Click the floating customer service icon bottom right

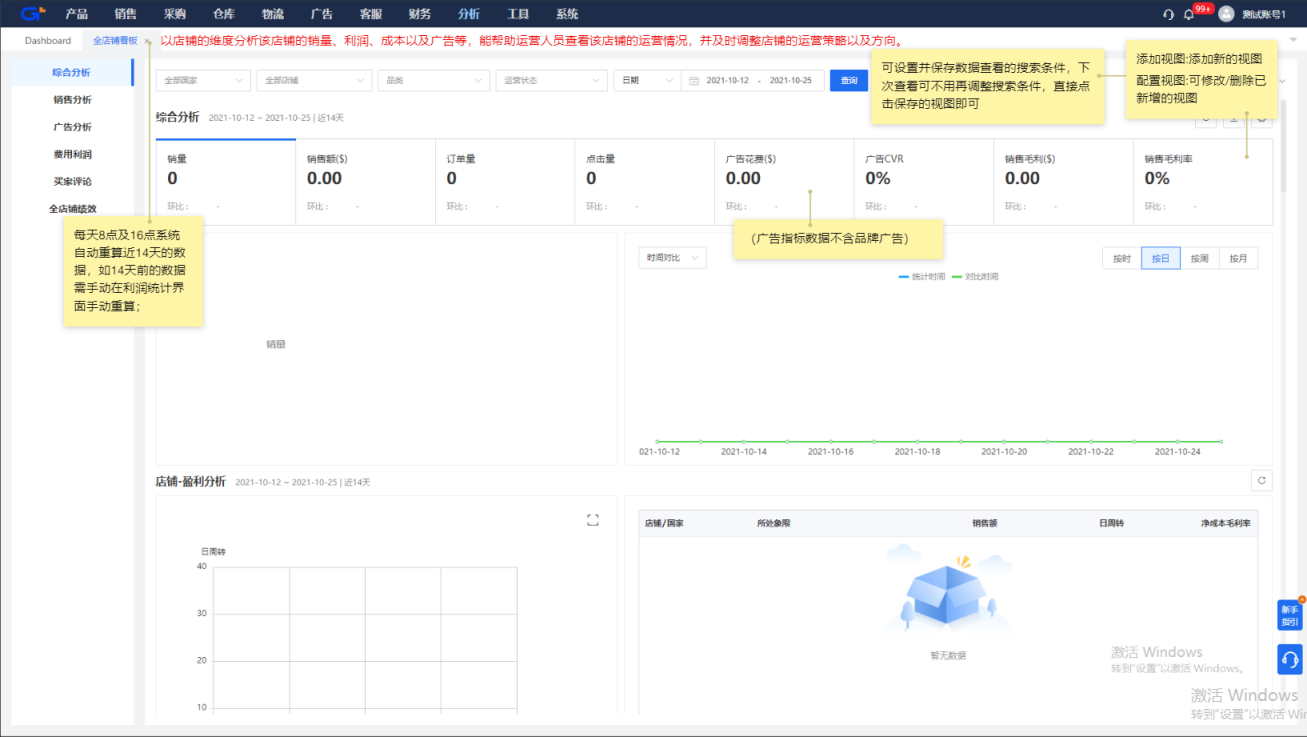[x=1290, y=659]
